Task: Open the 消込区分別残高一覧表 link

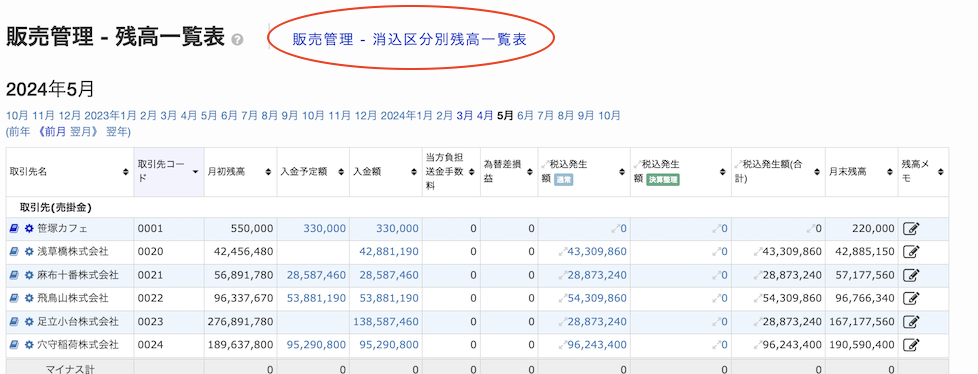Action: point(410,40)
